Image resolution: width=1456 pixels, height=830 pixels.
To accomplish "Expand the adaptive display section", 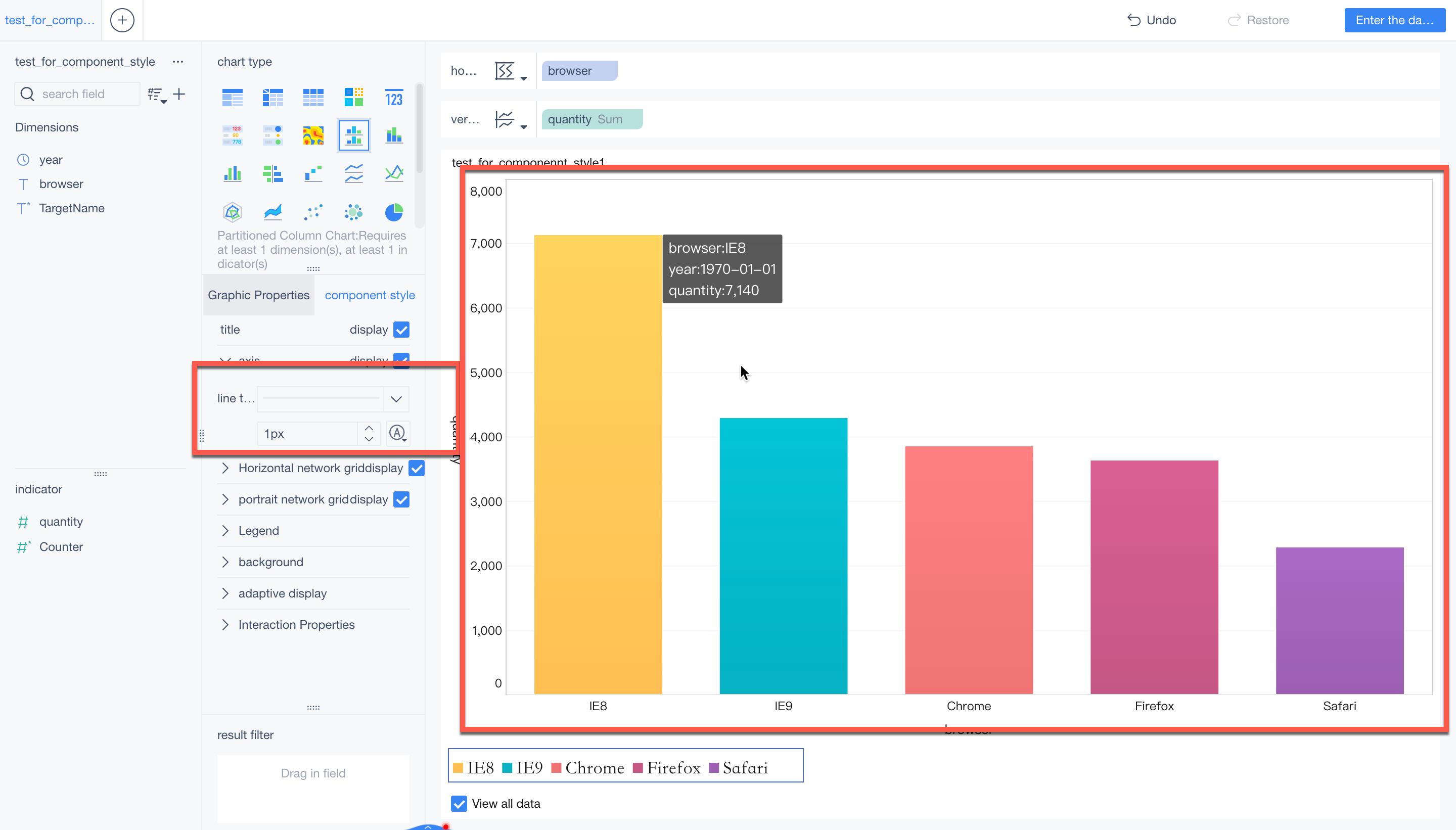I will pos(225,593).
